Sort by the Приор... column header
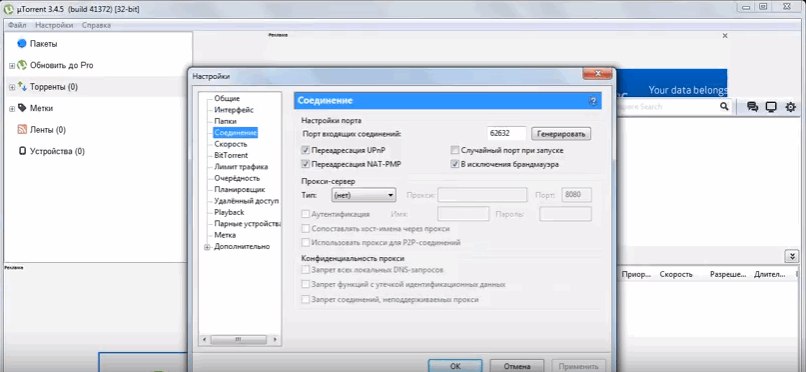 click(636, 274)
